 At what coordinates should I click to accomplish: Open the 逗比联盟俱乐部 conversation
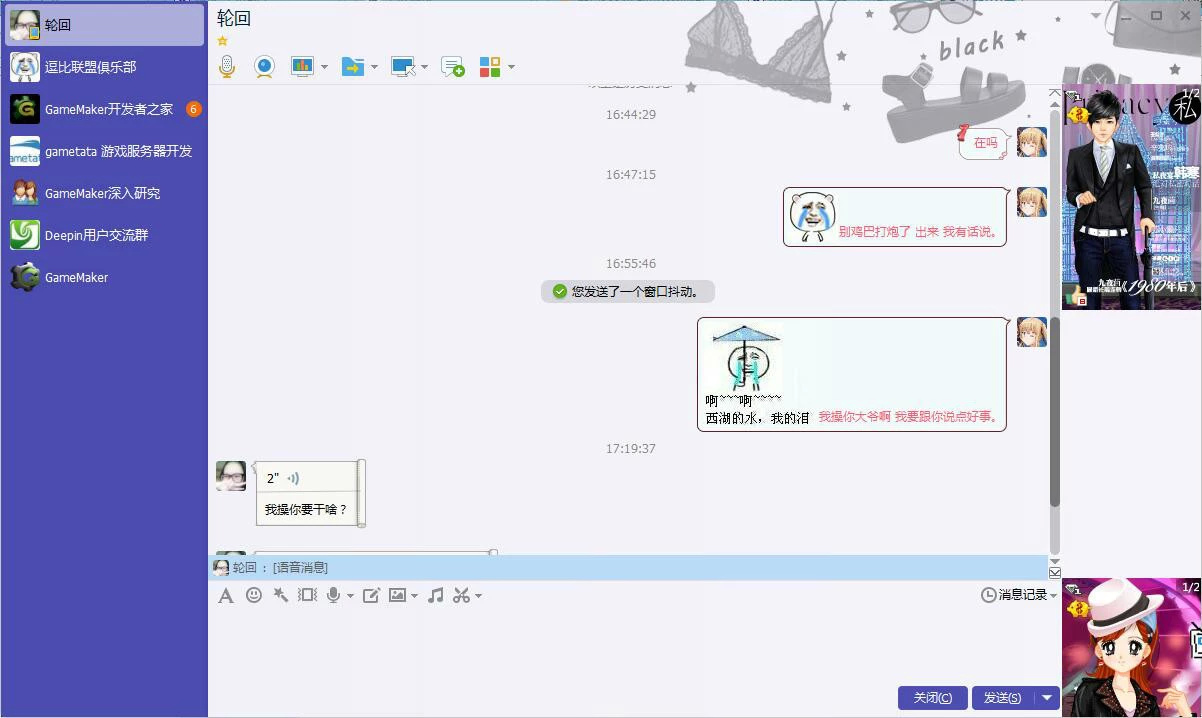[104, 67]
